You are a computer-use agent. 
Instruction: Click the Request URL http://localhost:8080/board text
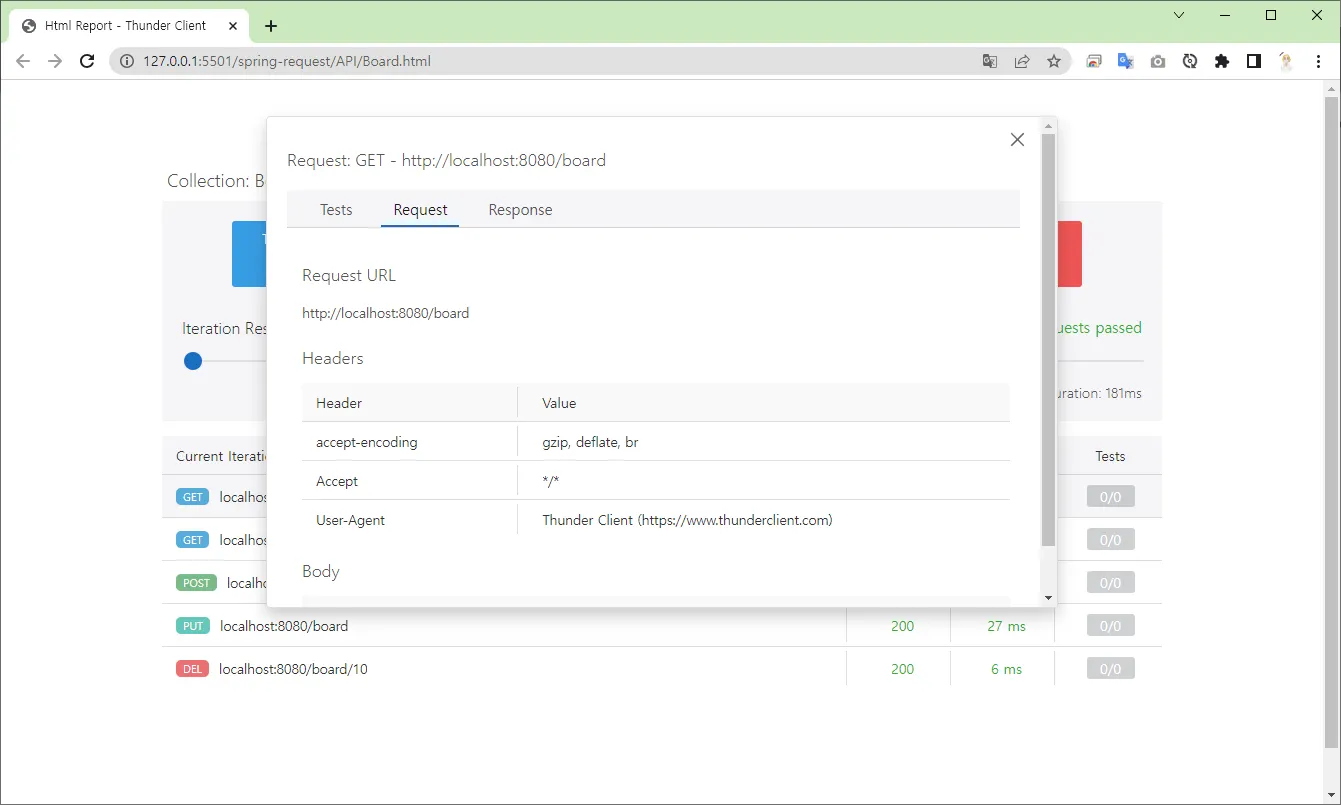386,313
